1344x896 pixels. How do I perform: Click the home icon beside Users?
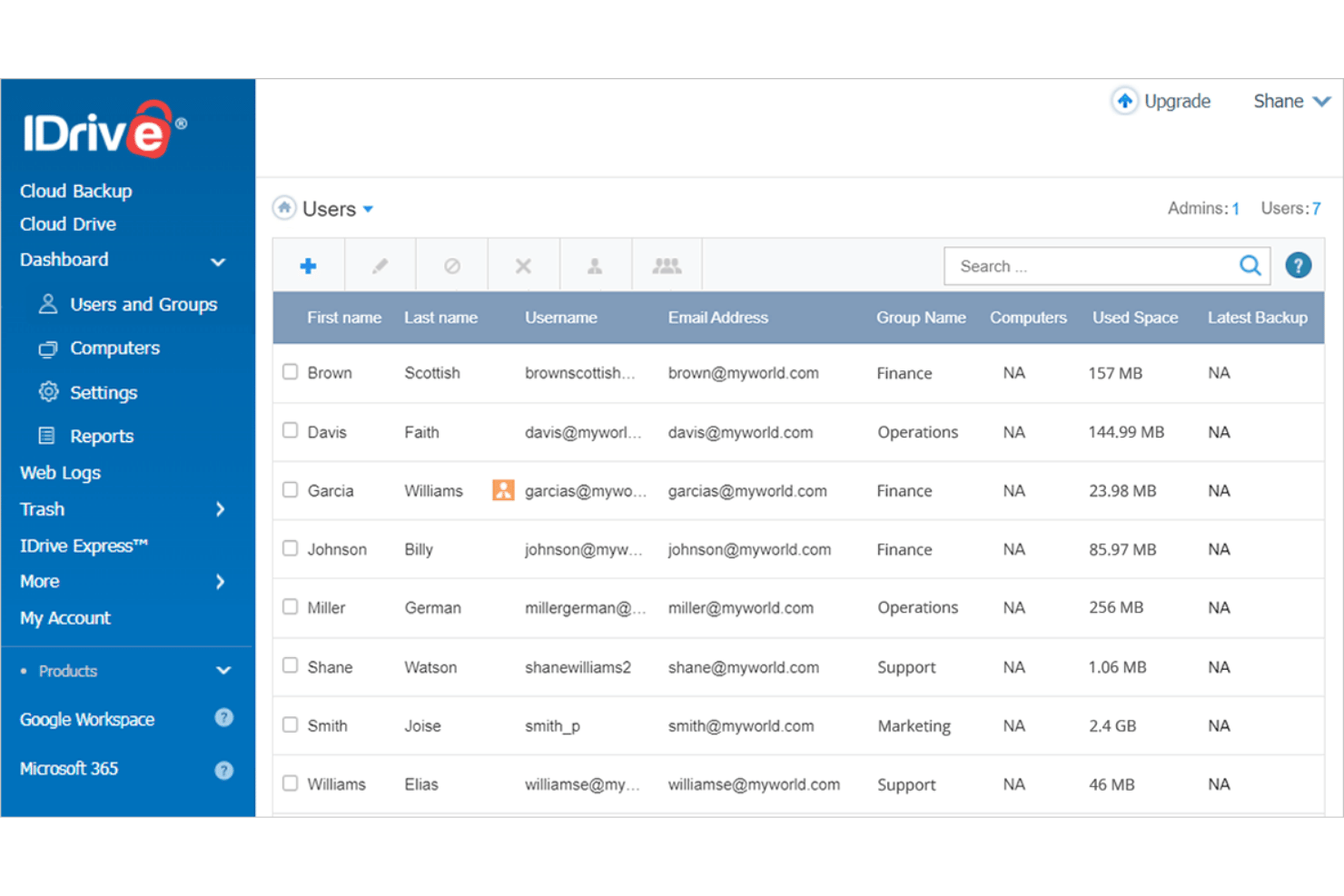pyautogui.click(x=284, y=208)
